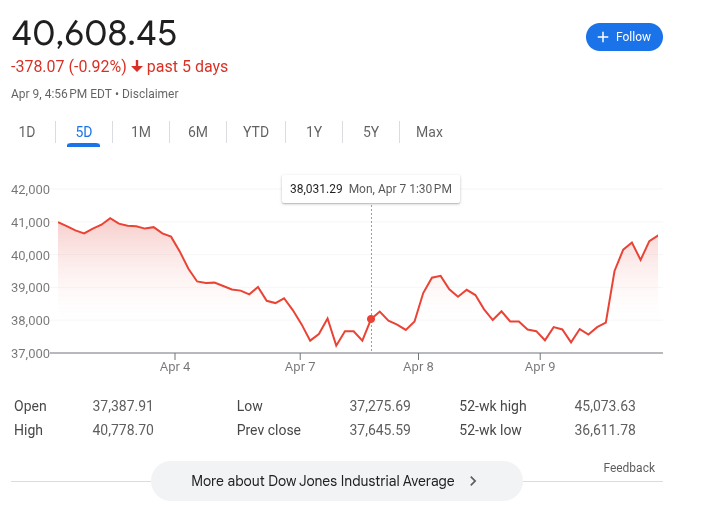
Task: Click the 40,000 y-axis label
Action: point(30,255)
